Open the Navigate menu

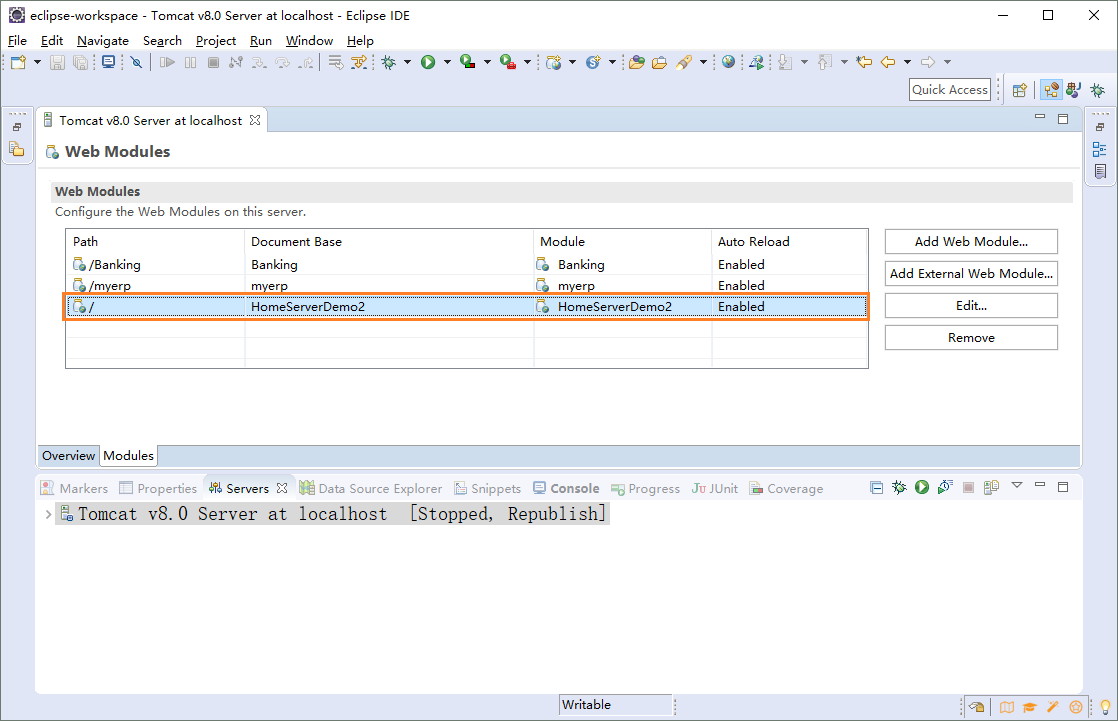pyautogui.click(x=103, y=41)
